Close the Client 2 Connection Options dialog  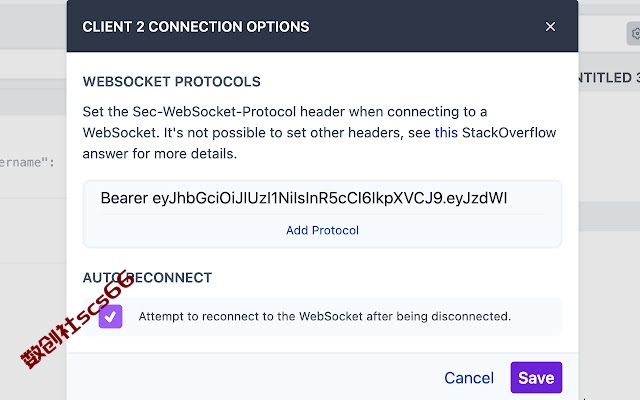pos(550,27)
